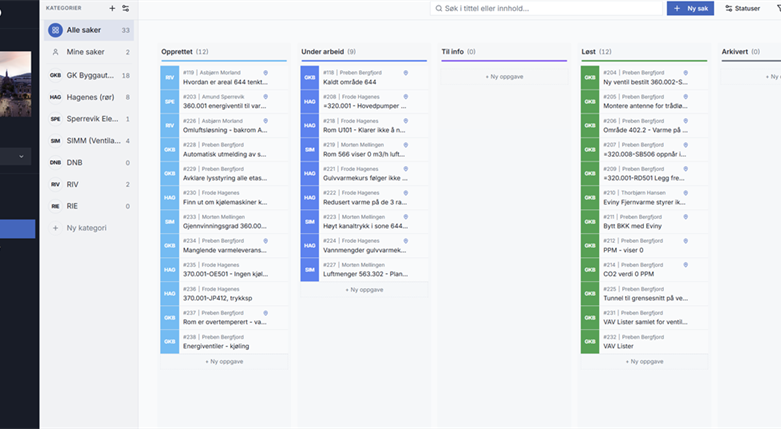Open case #224 Vannmengder gulvvarmek
The image size is (781, 429).
[364, 246]
